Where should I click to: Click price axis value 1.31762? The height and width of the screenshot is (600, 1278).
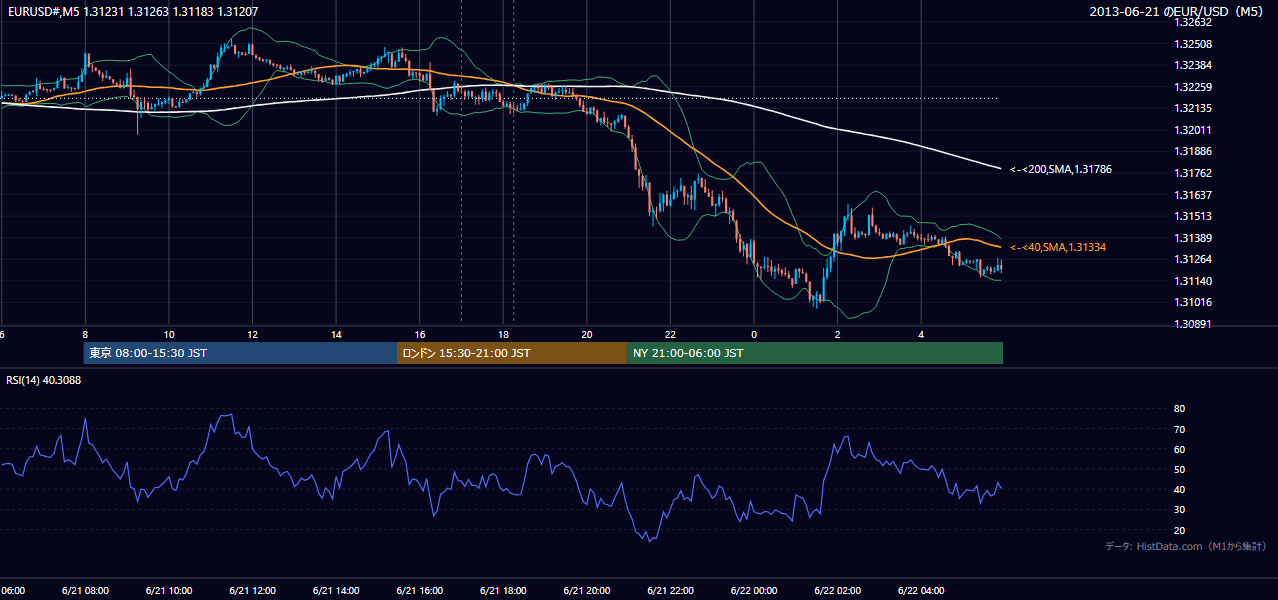(x=1193, y=173)
